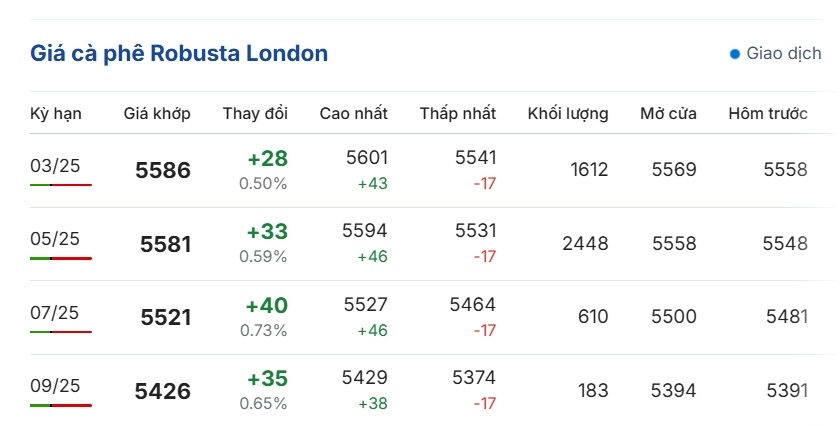Screen dimensions: 840x426
Task: Open the 05/25 contract term
Action: coord(55,238)
